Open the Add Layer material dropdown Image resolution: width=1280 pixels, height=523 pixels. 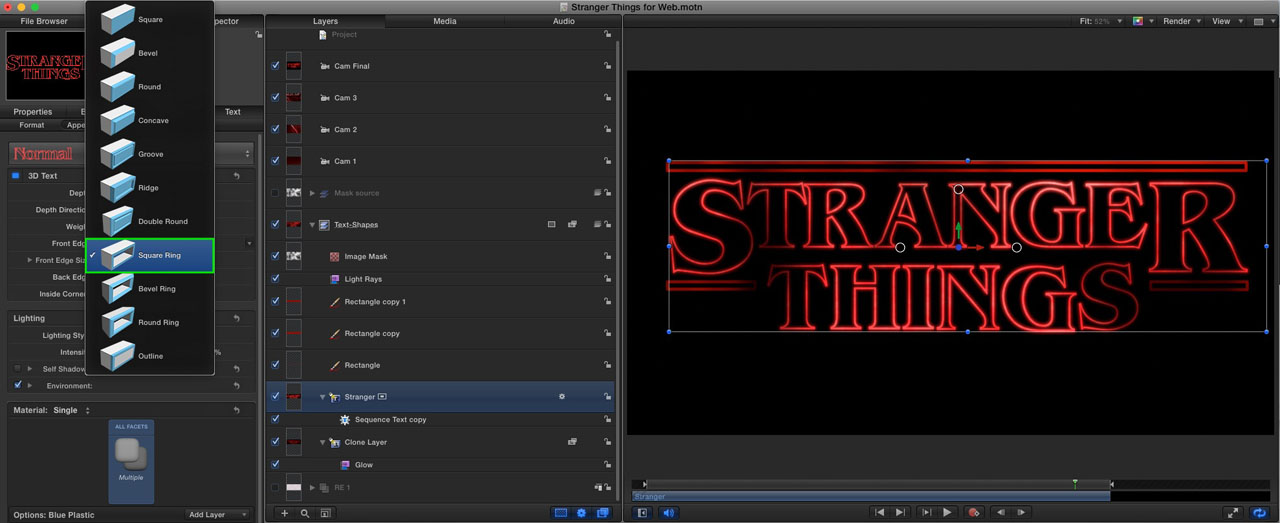coord(218,515)
